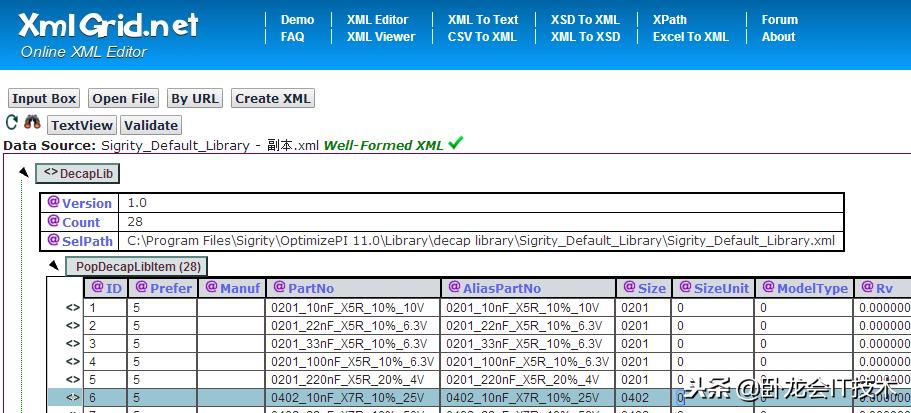Click the <> row icon for ID 5
This screenshot has width=911, height=413.
click(73, 380)
